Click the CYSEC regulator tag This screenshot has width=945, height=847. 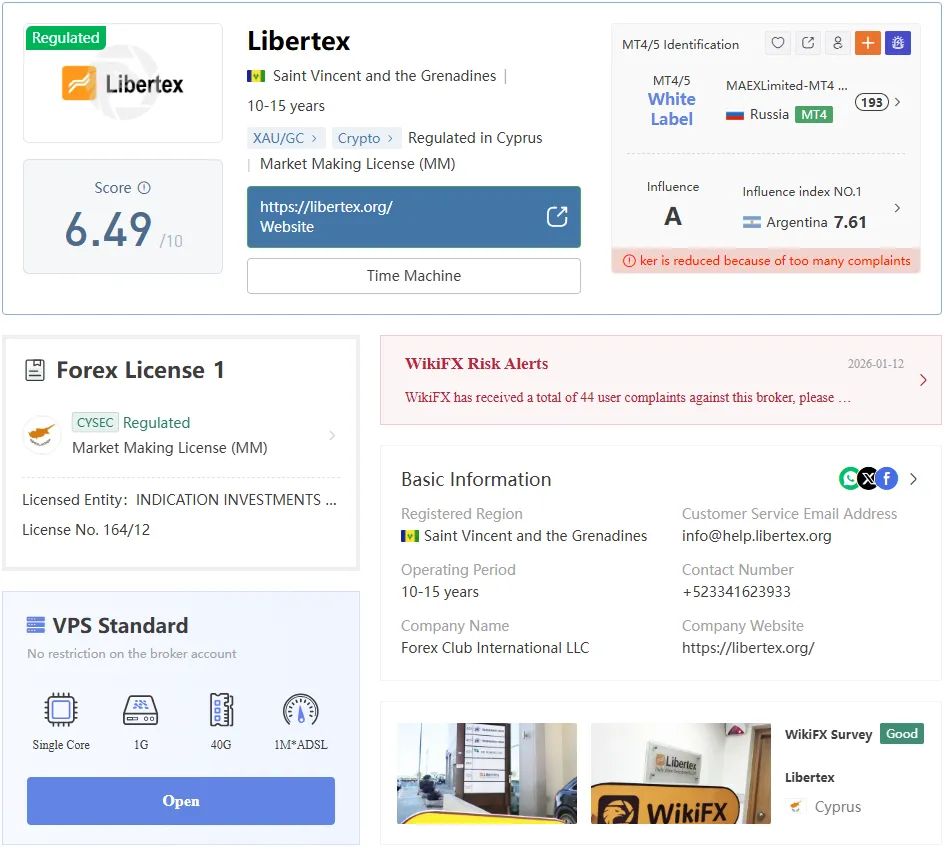point(95,423)
